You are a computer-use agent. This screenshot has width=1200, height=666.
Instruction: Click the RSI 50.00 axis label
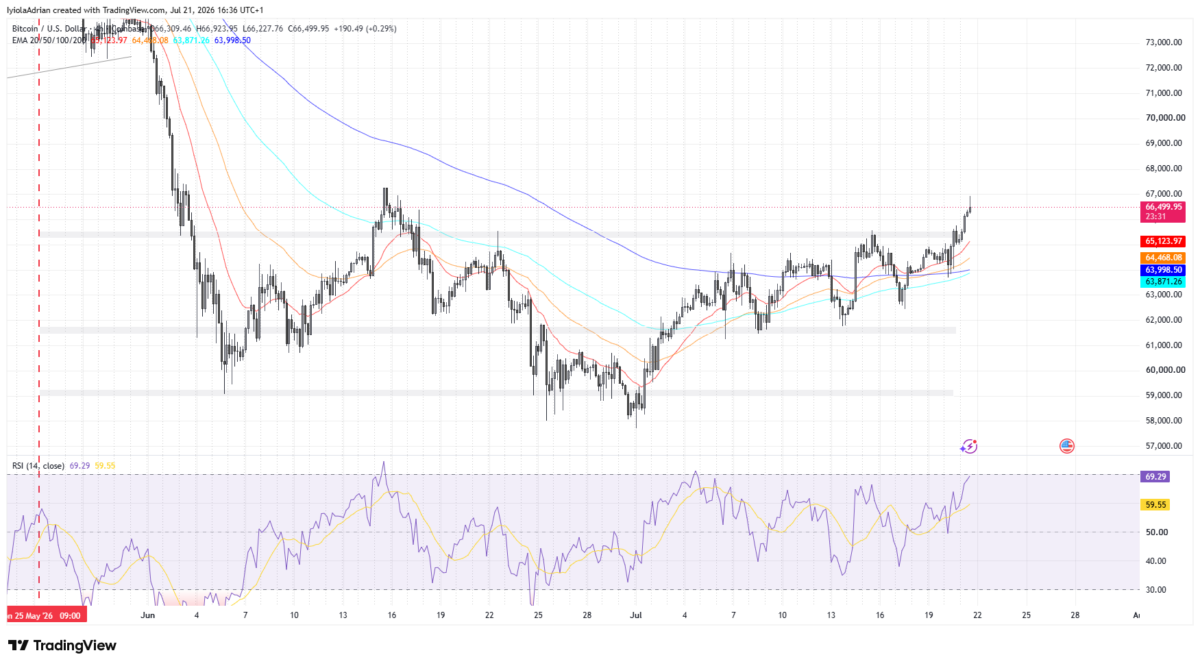tap(1157, 532)
